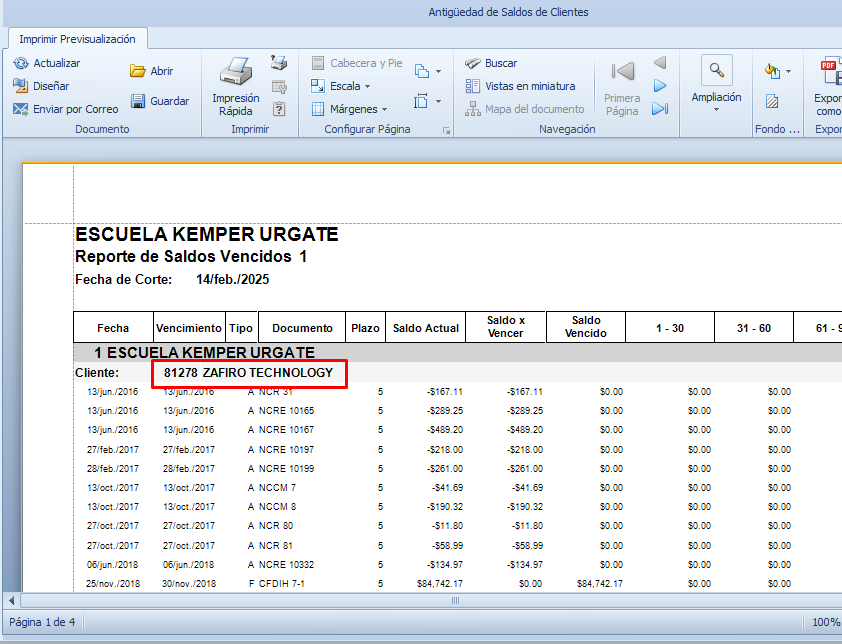This screenshot has height=644, width=842.
Task: Select the Imprimir Previsualización tab
Action: click(x=77, y=39)
